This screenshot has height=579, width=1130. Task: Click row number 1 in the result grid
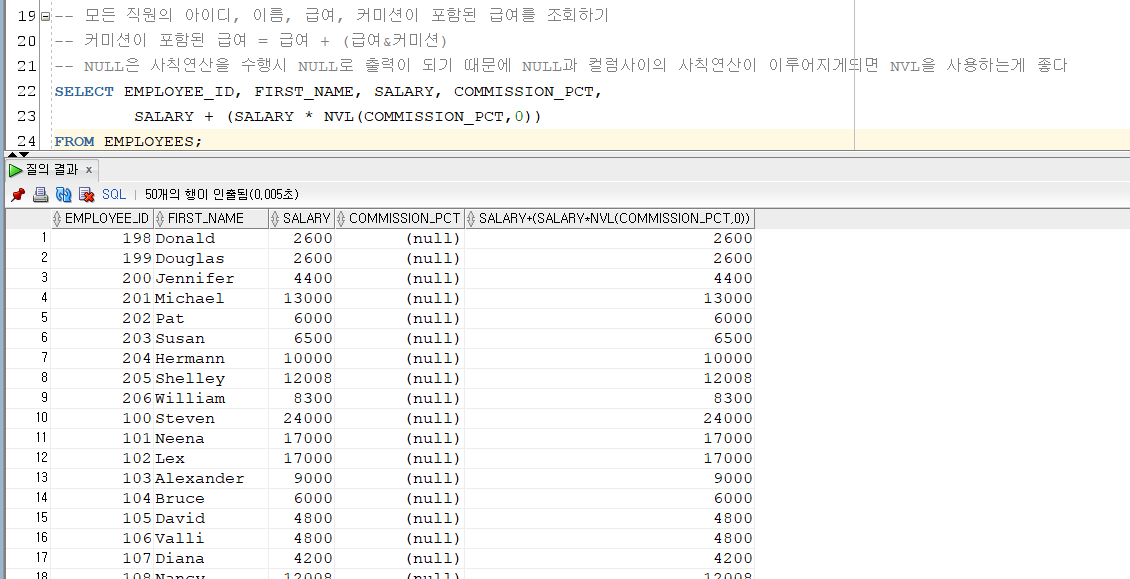coord(28,238)
